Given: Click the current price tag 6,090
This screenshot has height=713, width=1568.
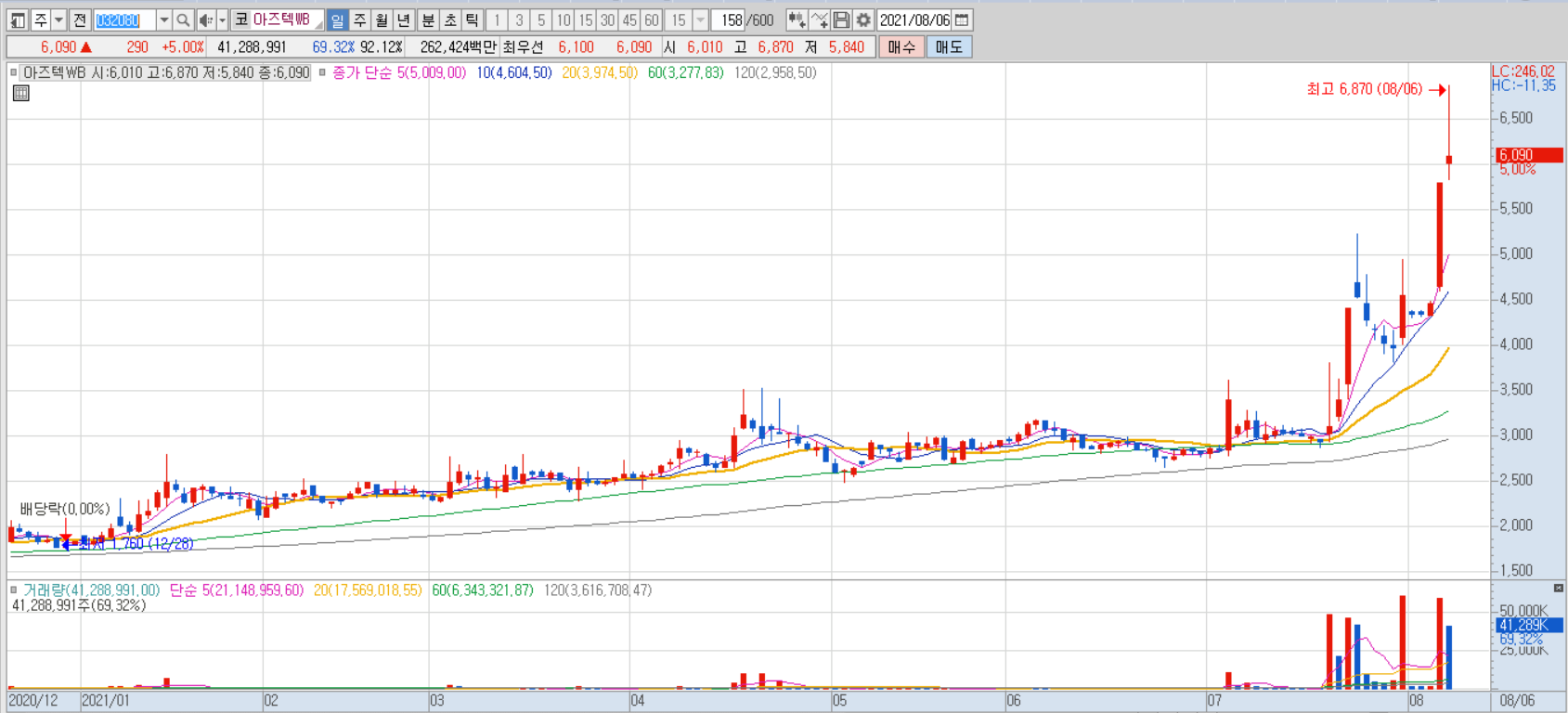Looking at the screenshot, I should click(1529, 155).
